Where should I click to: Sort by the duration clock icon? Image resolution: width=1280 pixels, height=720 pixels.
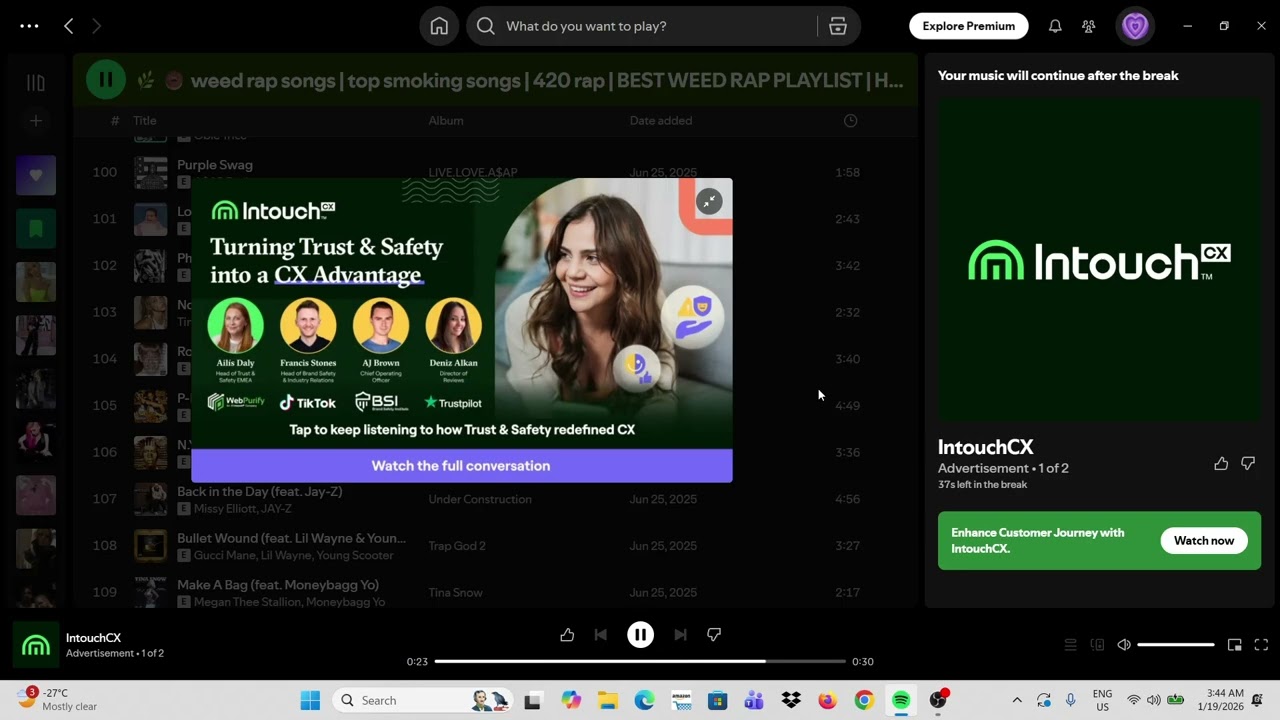[x=850, y=121]
